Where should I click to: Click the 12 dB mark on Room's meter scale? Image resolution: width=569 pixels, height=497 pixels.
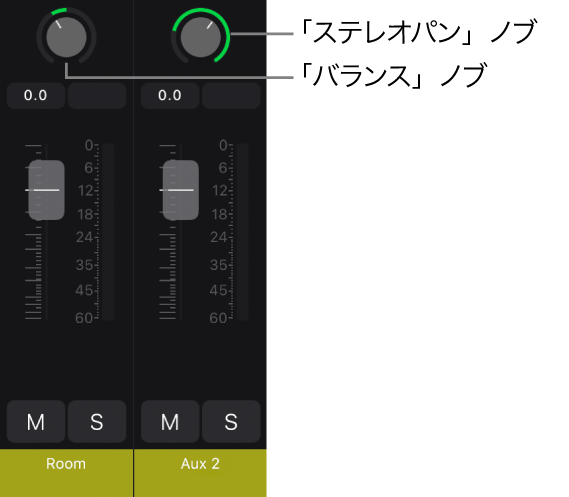pos(86,190)
